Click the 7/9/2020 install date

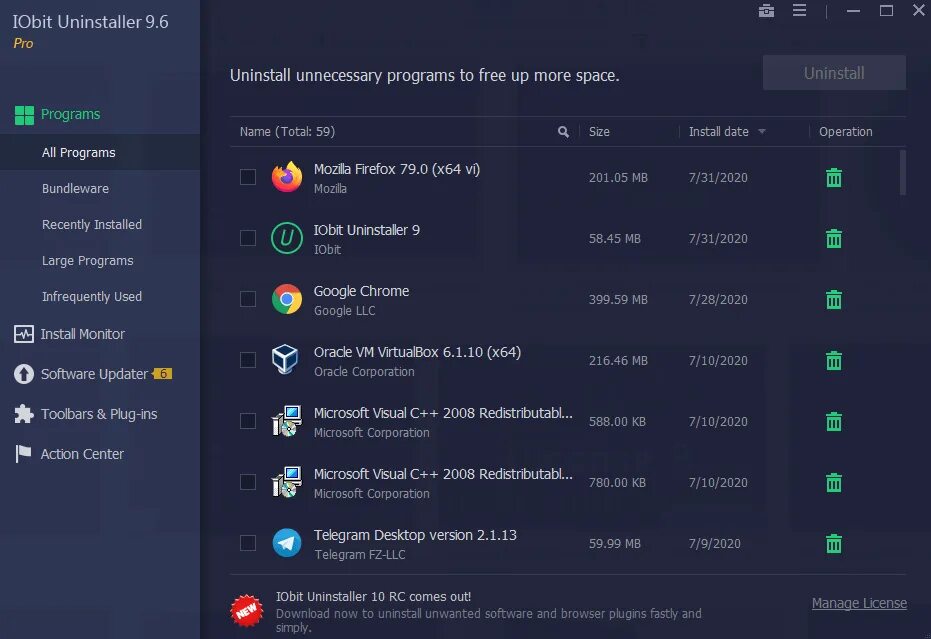[714, 543]
